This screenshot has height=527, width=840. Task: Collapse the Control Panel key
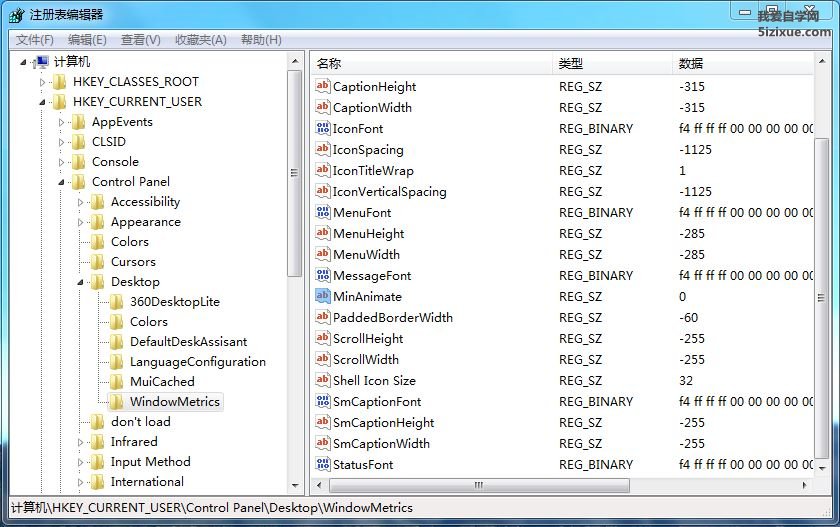pos(61,182)
